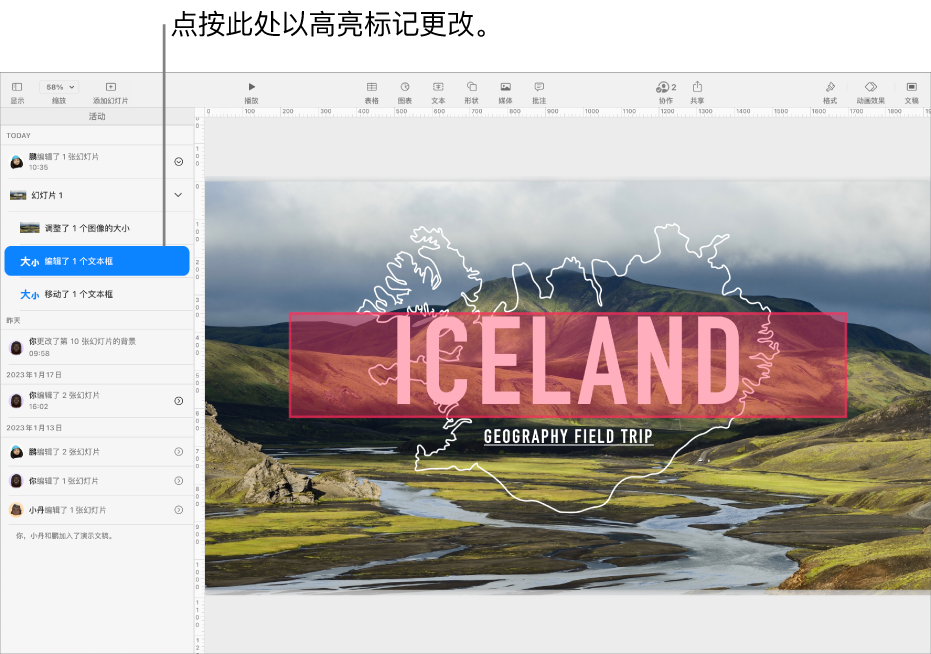Expand the 你编辑了 1 张幻灯片 entry

pos(178,481)
